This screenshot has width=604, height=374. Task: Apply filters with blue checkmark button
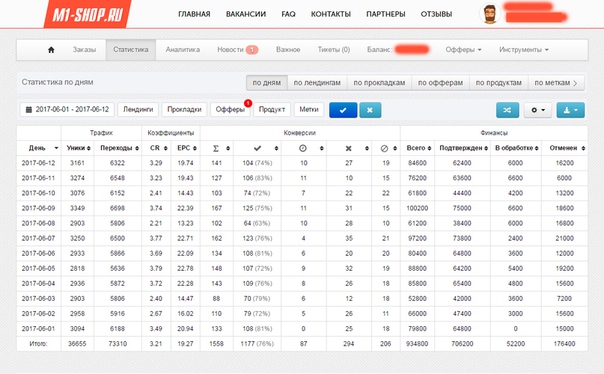coord(343,110)
